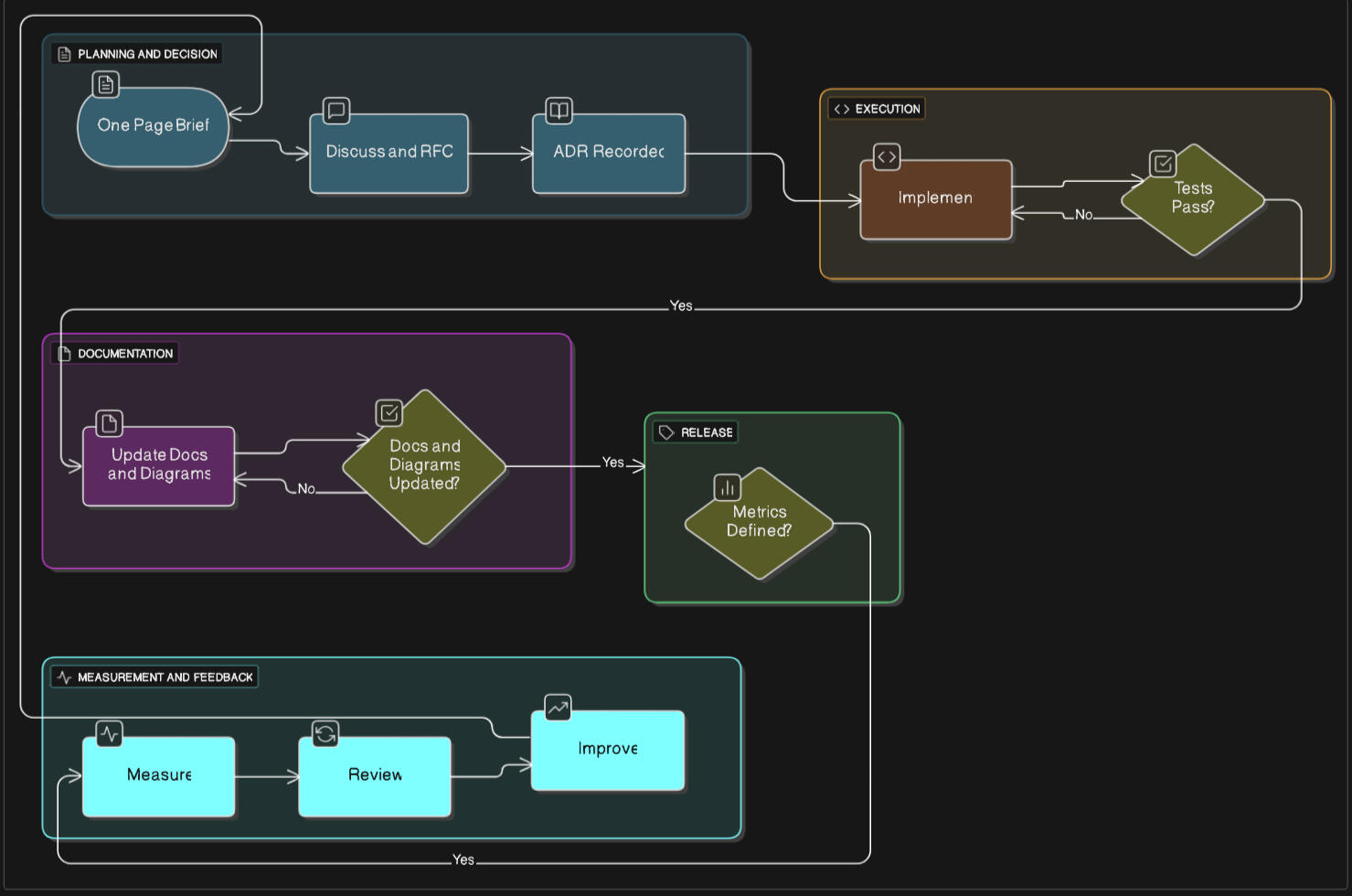Click the document icon on One Page Brief
The width and height of the screenshot is (1352, 896).
pyautogui.click(x=106, y=85)
